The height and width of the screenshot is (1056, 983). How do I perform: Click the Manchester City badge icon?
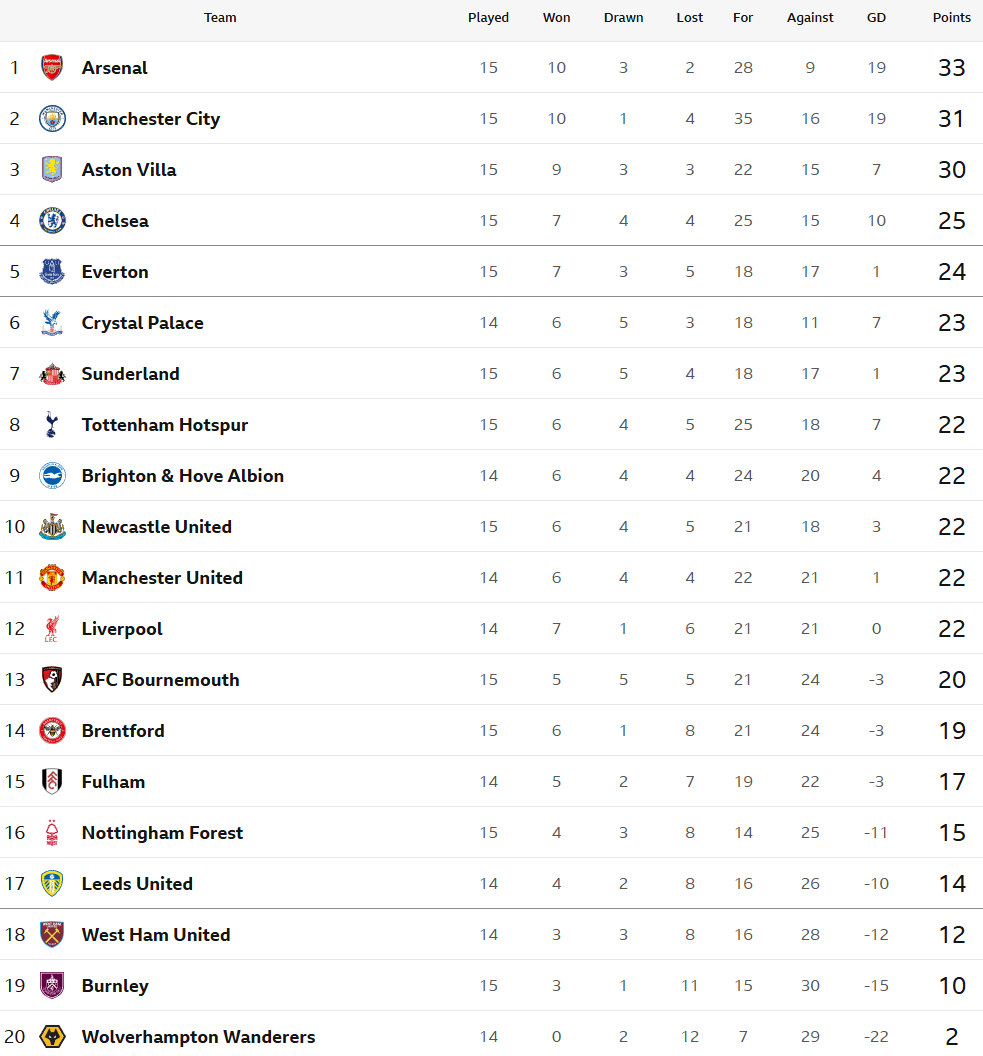click(52, 119)
